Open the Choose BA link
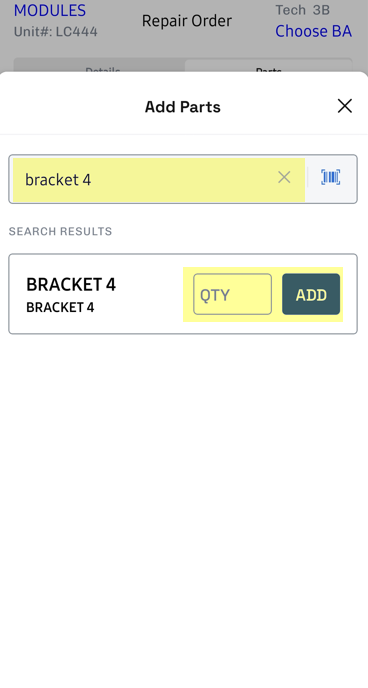The image size is (368, 688). tap(313, 31)
